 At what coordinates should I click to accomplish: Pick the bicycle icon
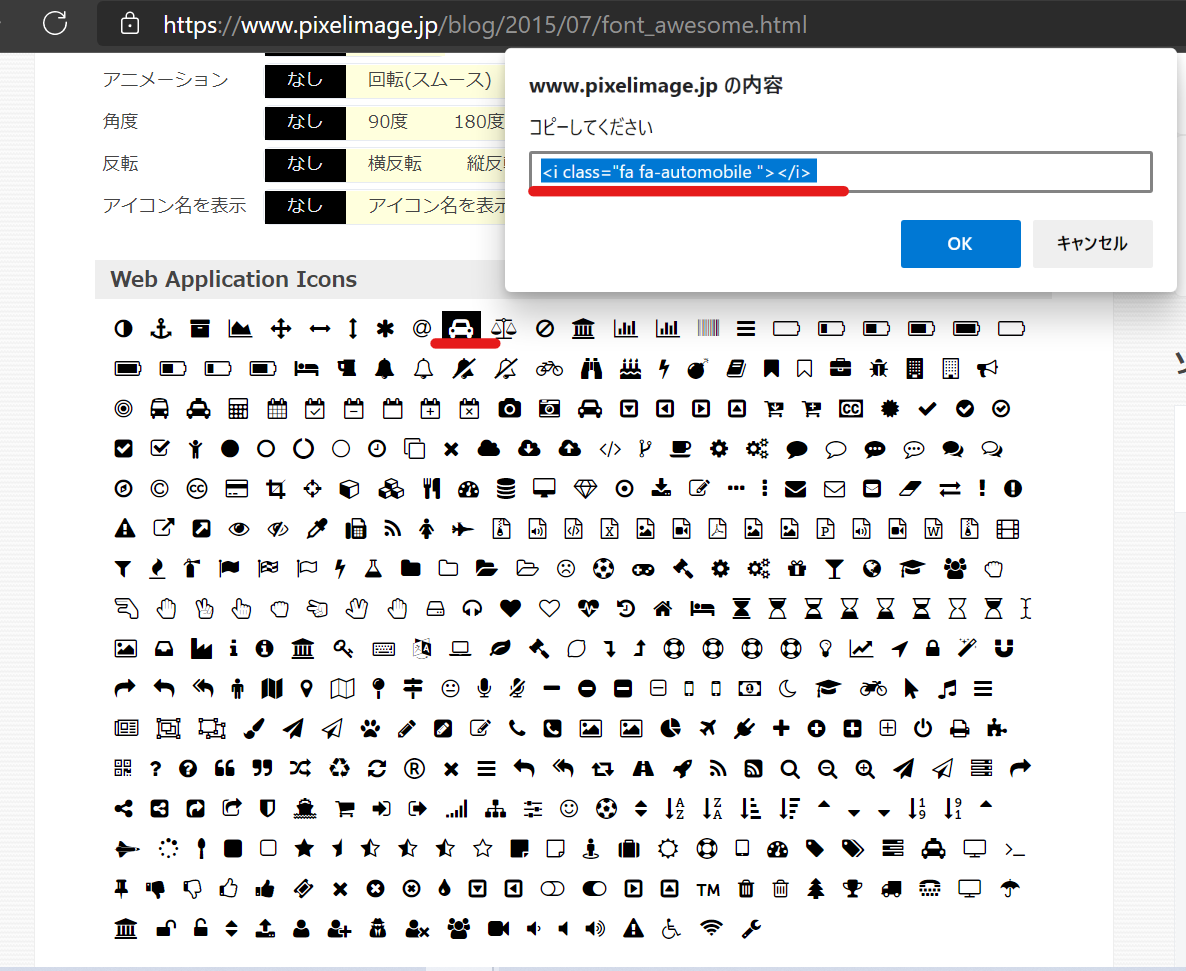549,369
